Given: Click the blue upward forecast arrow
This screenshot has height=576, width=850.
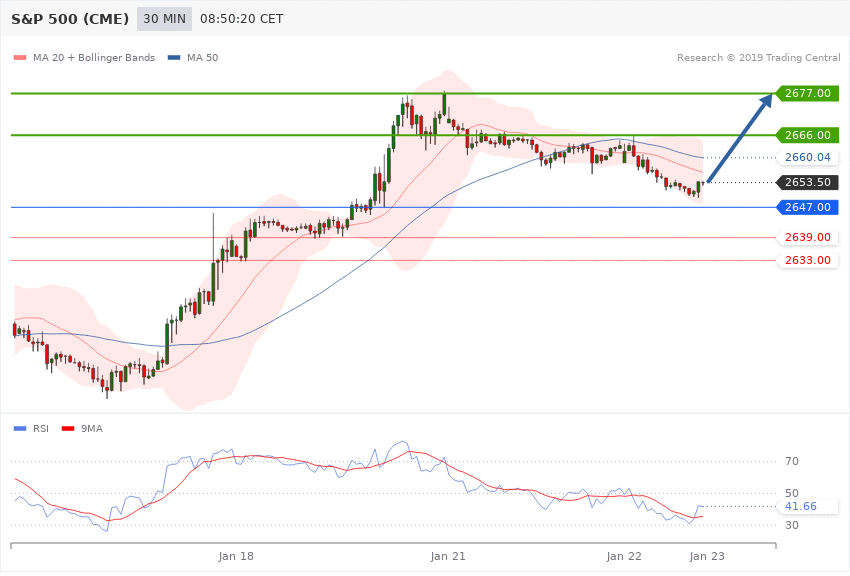Looking at the screenshot, I should (x=740, y=138).
